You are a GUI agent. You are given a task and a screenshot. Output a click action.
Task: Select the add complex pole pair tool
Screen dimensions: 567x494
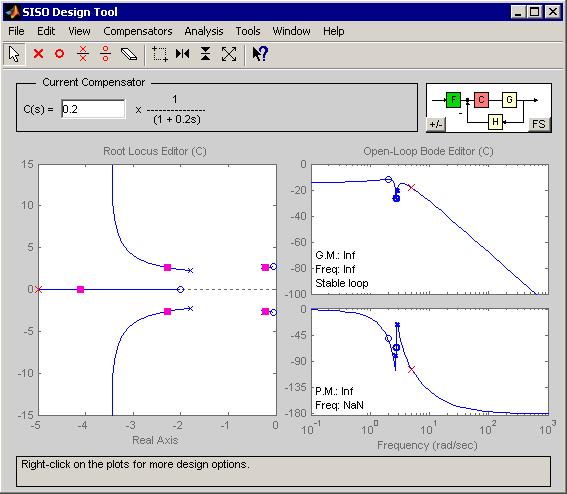tap(83, 54)
